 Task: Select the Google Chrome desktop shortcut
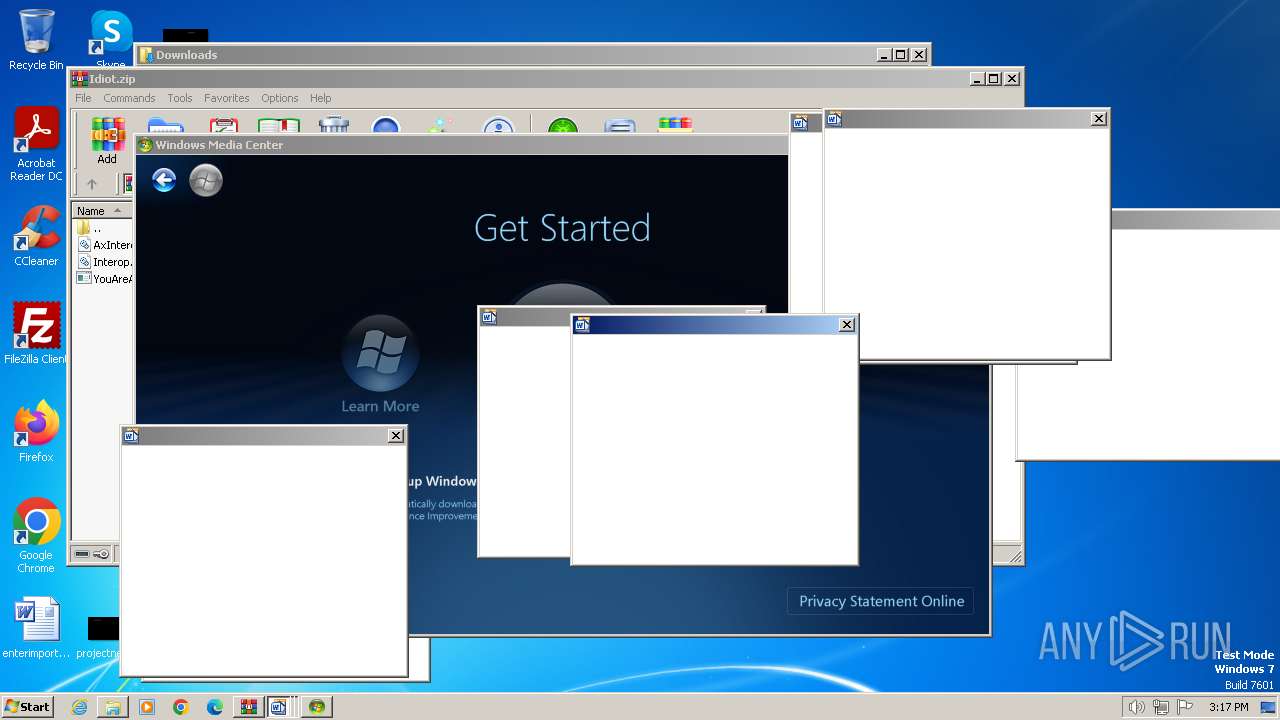pyautogui.click(x=36, y=536)
